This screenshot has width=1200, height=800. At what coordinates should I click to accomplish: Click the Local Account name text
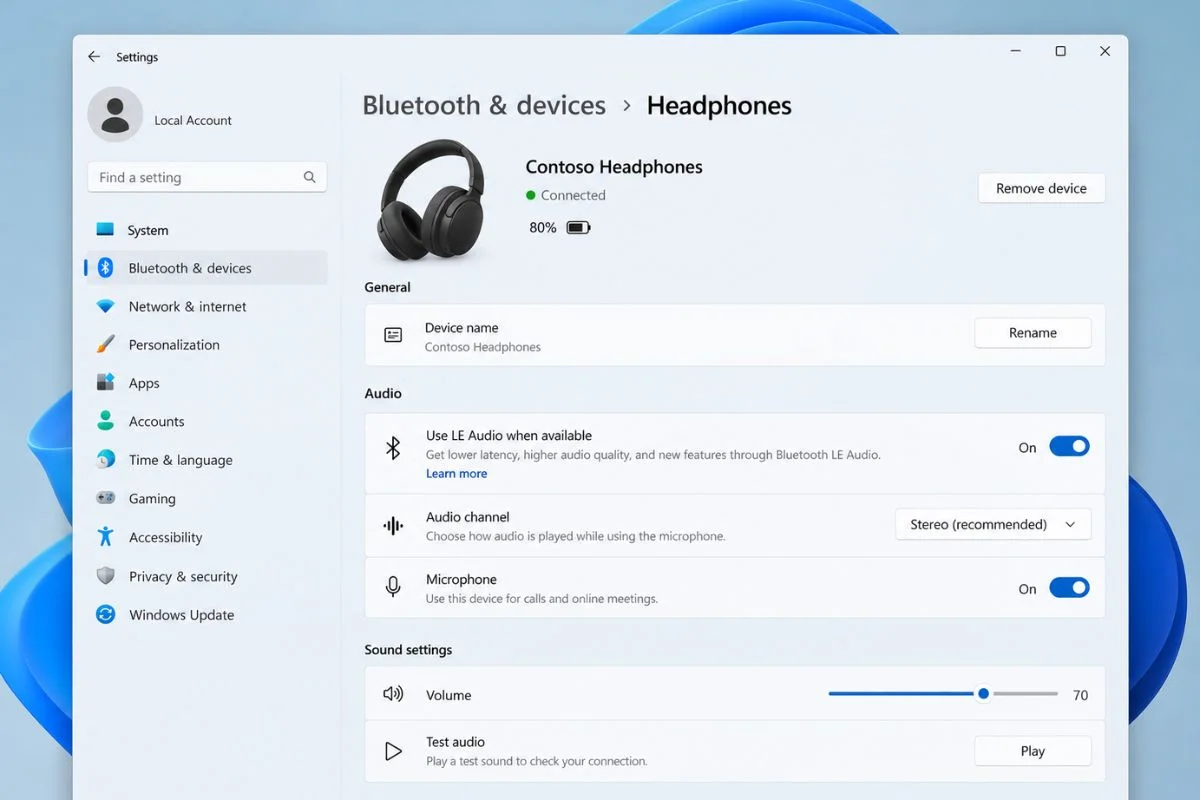(193, 120)
